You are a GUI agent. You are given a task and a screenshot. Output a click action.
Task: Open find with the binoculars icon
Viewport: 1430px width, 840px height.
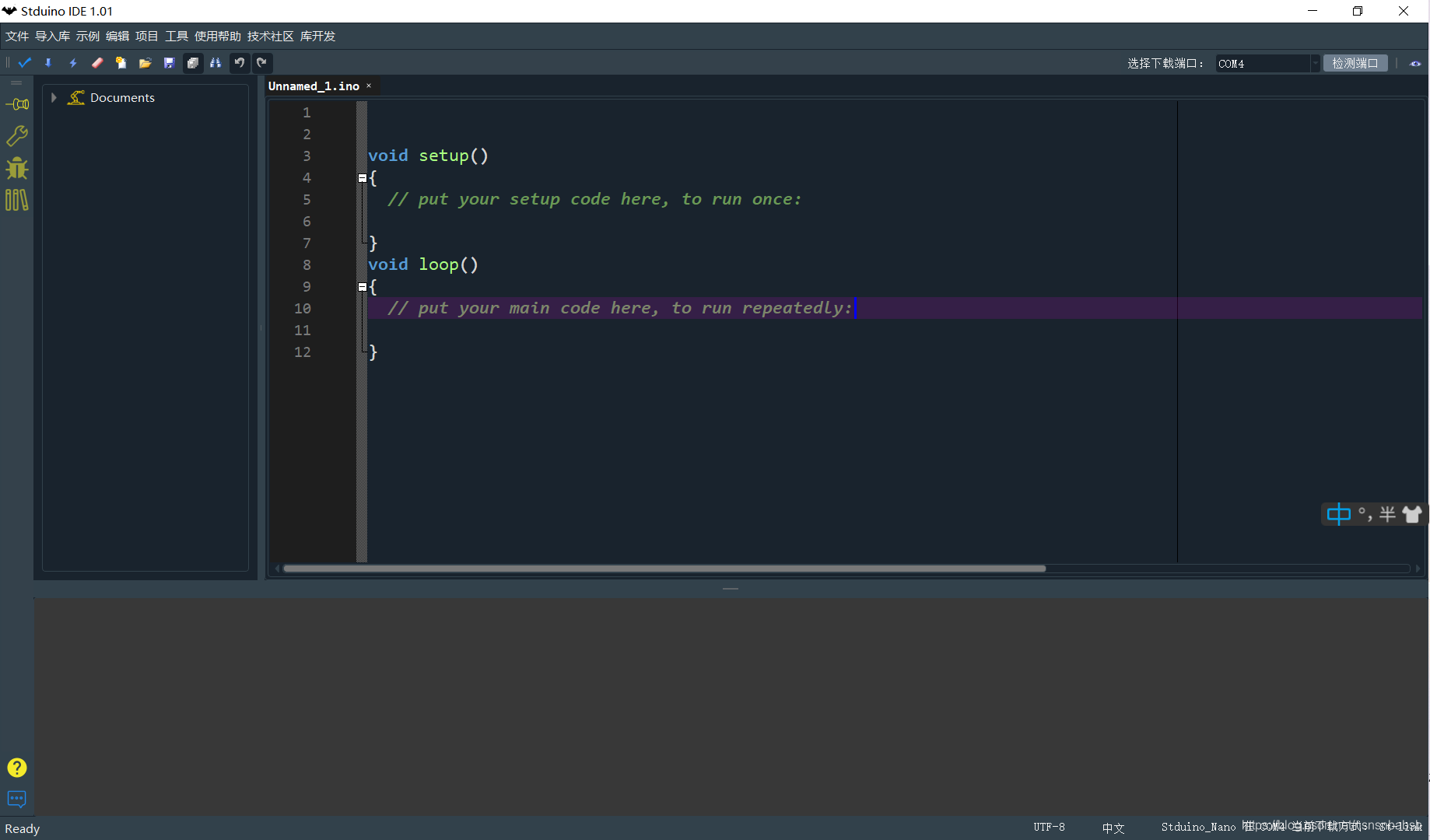pos(216,63)
